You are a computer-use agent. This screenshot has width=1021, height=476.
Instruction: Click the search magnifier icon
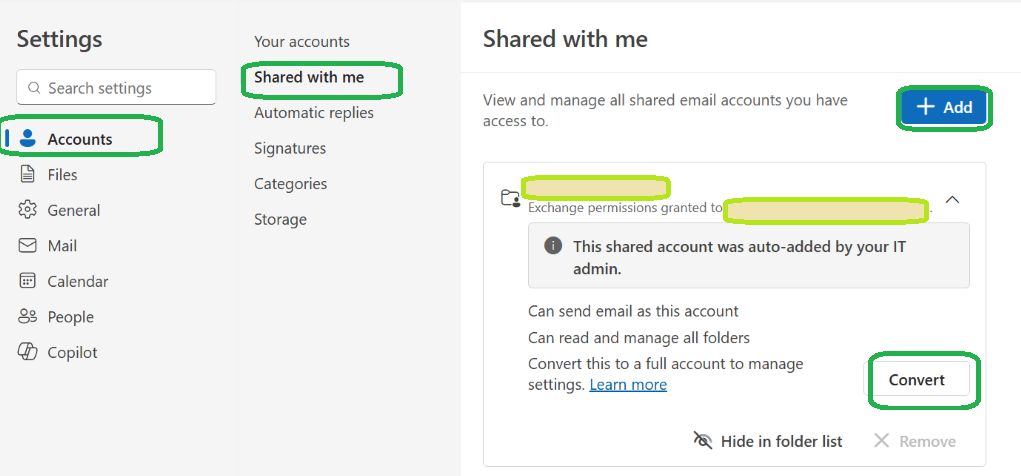coord(35,88)
